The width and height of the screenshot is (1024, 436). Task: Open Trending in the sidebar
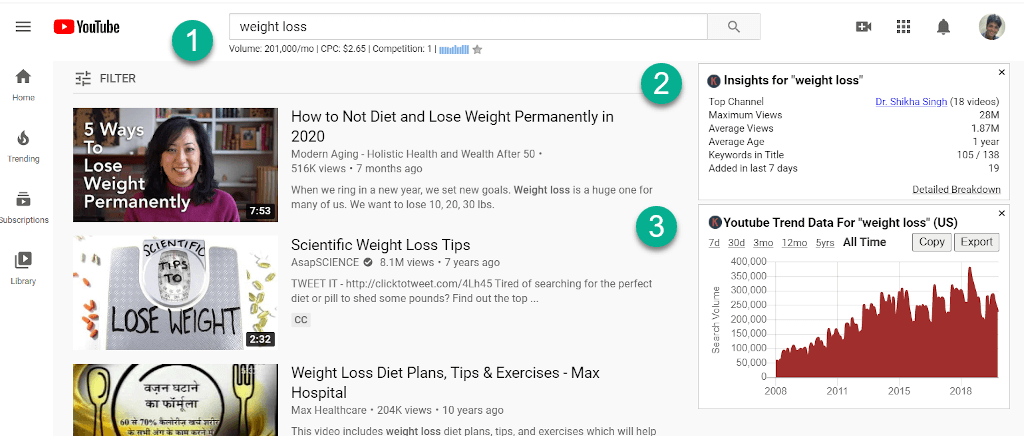point(24,146)
